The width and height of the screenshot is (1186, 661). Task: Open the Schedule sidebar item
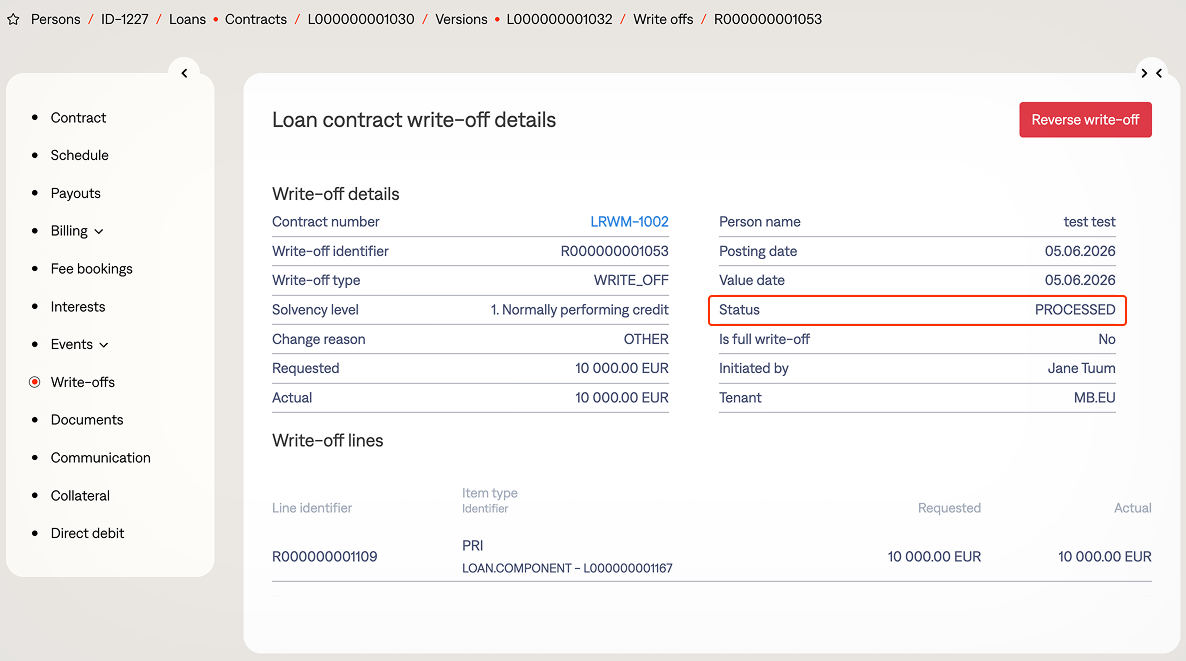tap(79, 156)
